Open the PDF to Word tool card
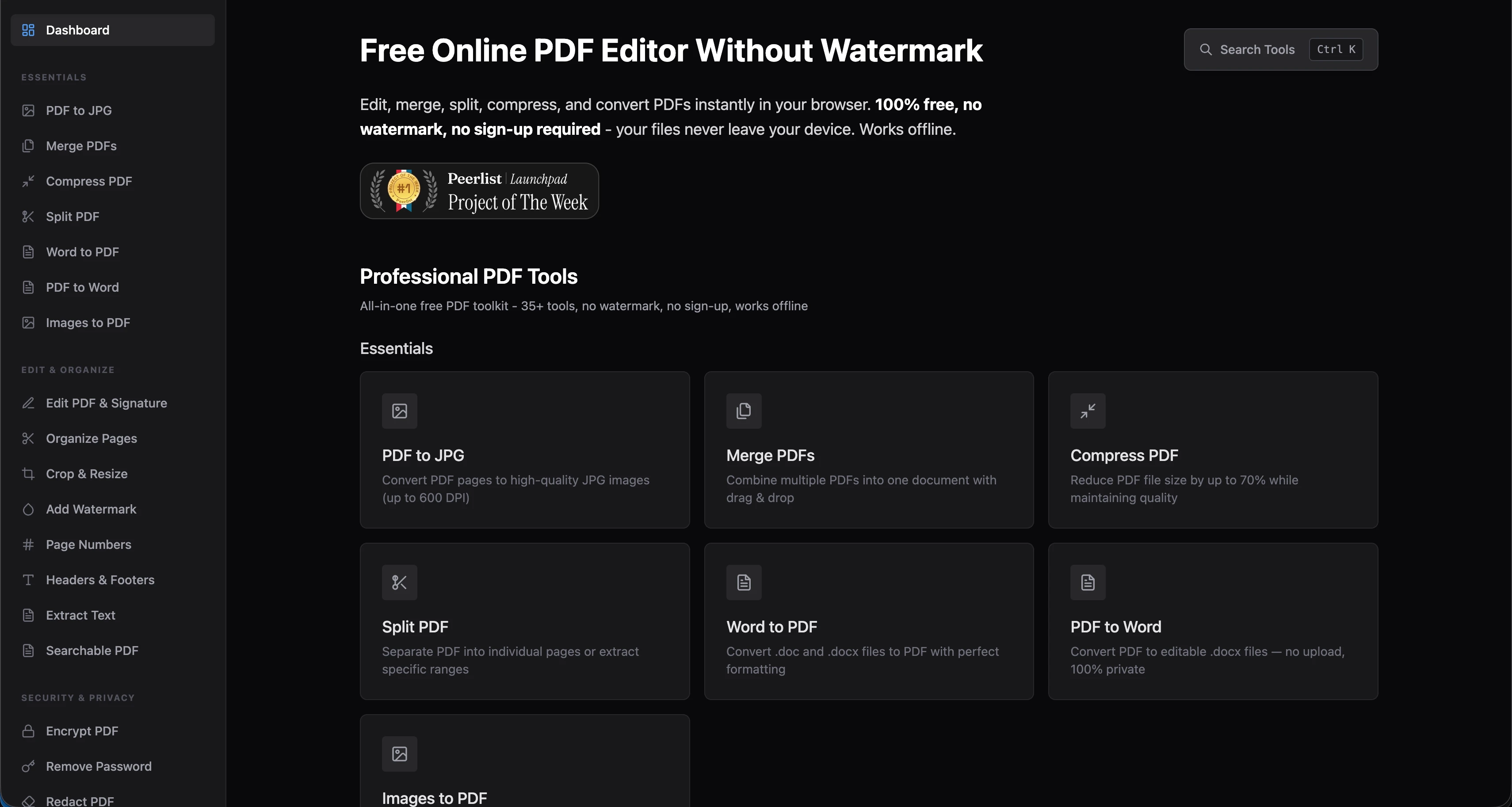The width and height of the screenshot is (1512, 807). [x=1213, y=621]
